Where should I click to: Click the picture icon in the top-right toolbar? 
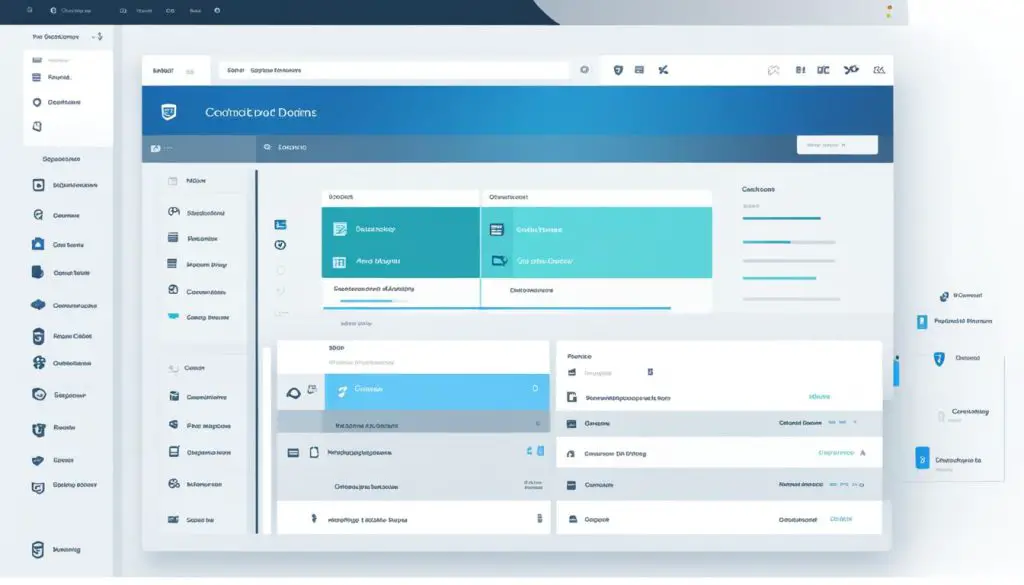click(x=772, y=71)
